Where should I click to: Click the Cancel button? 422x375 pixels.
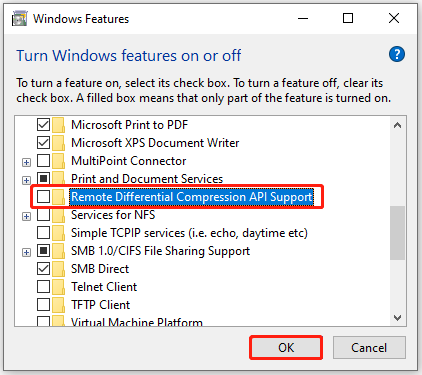pyautogui.click(x=369, y=348)
